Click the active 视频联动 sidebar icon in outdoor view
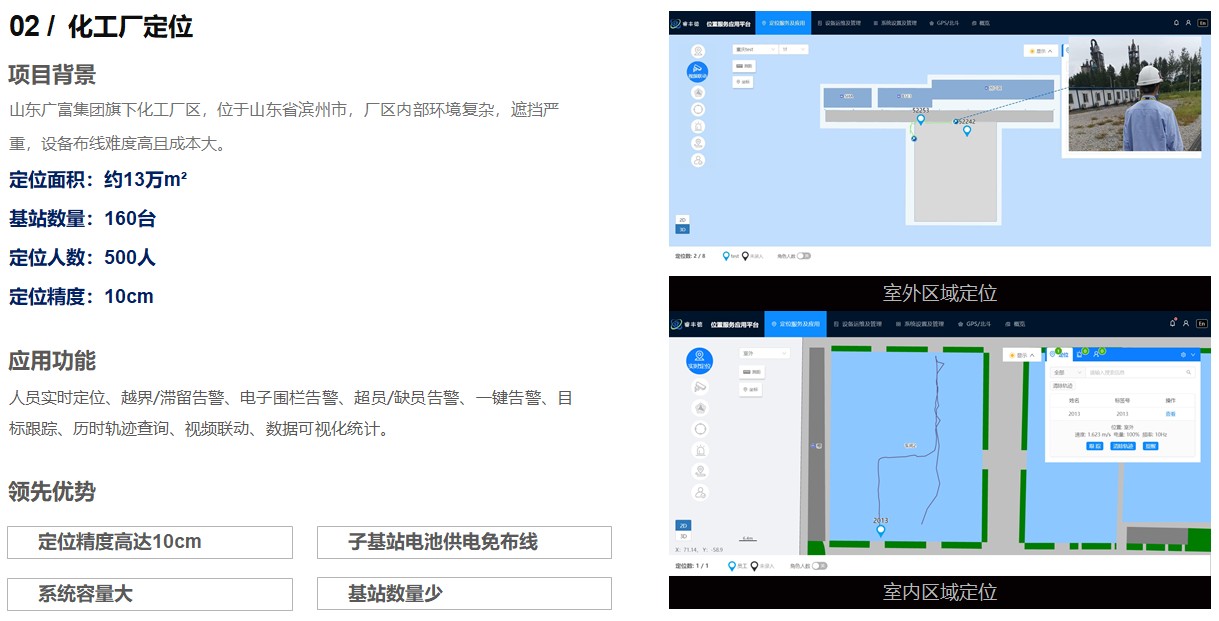The width and height of the screenshot is (1219, 621). [697, 71]
